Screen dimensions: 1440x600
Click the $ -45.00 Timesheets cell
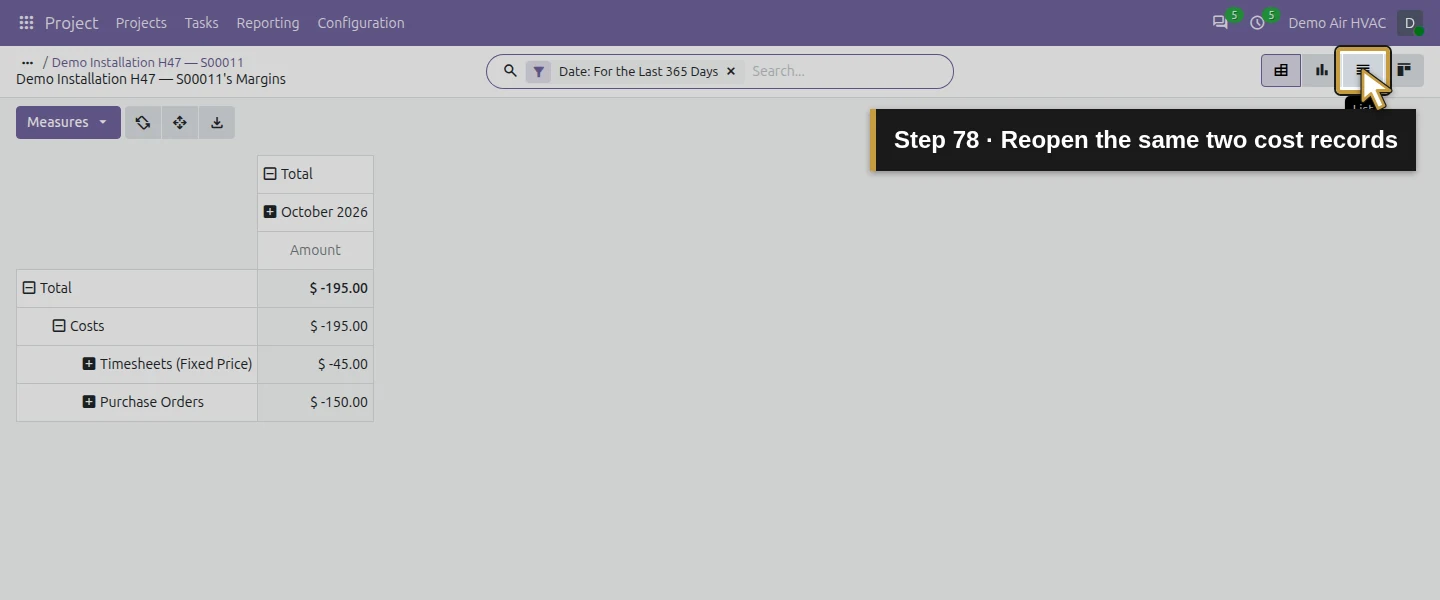(x=315, y=364)
